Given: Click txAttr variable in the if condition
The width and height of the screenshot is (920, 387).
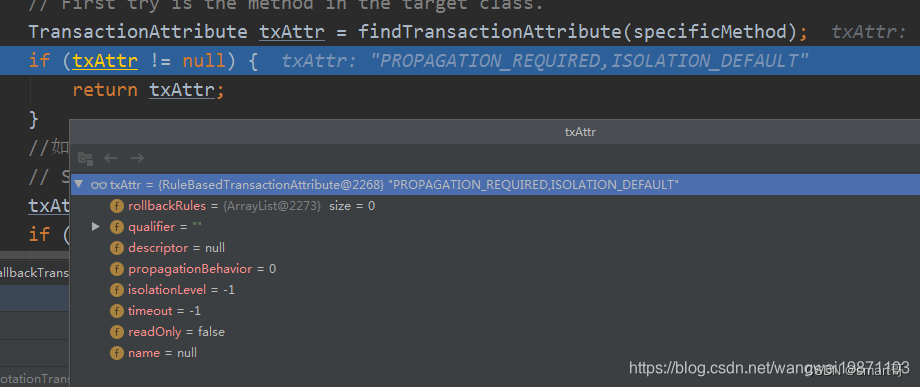Looking at the screenshot, I should 105,61.
